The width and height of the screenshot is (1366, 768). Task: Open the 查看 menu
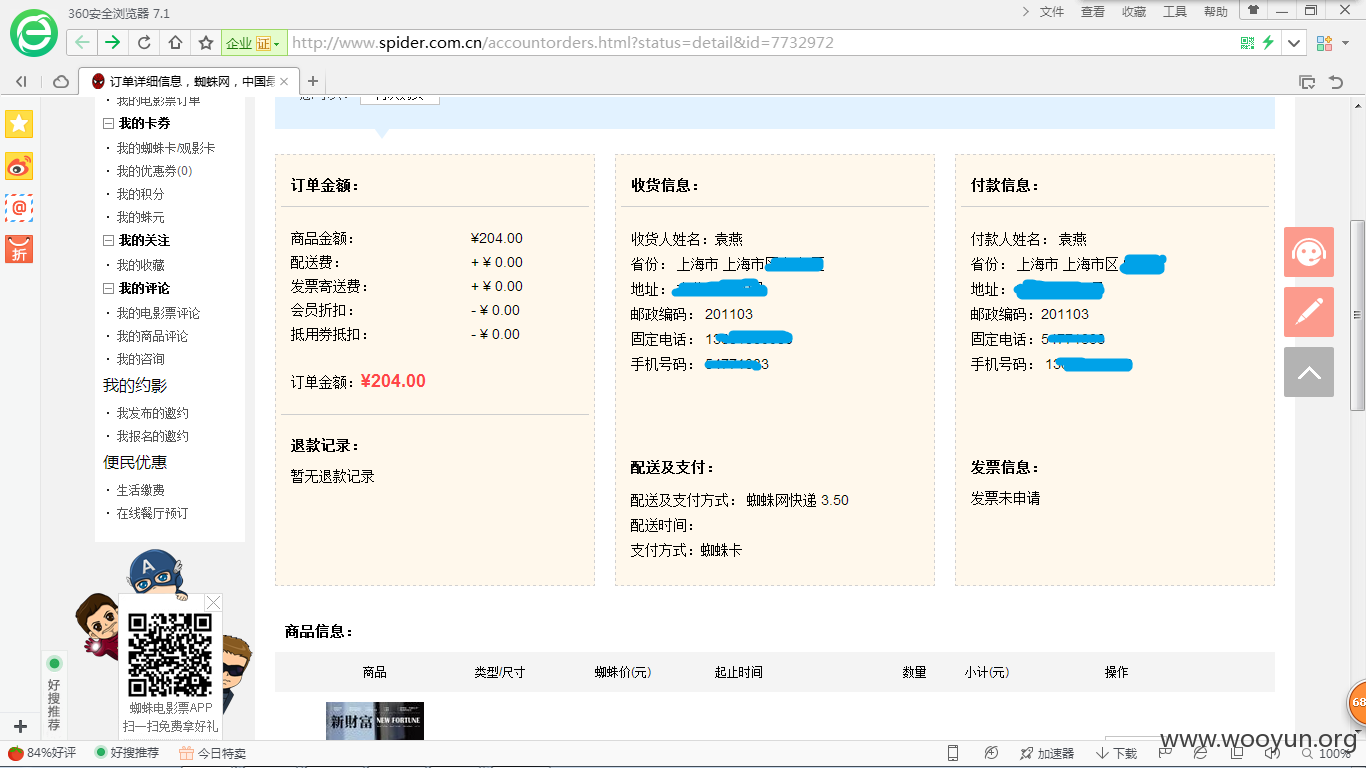coord(1093,12)
